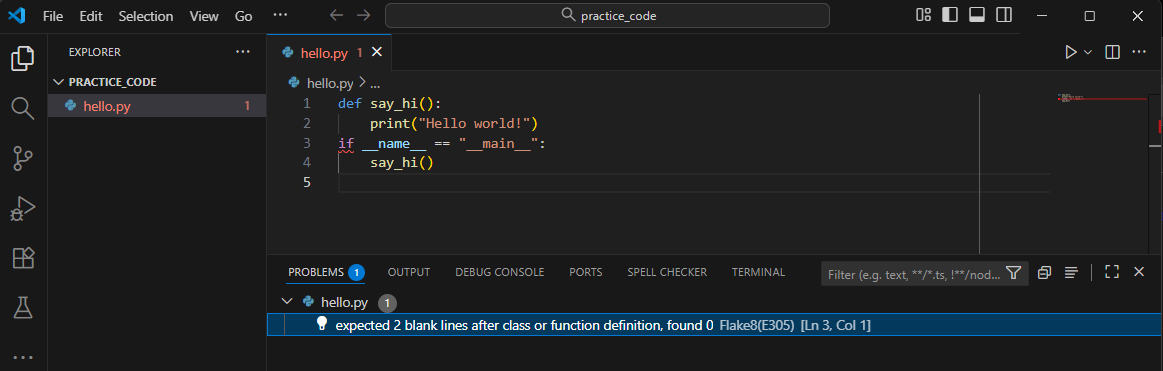The height and width of the screenshot is (371, 1163).
Task: Click the Flake8(E305) code label
Action: point(757,325)
